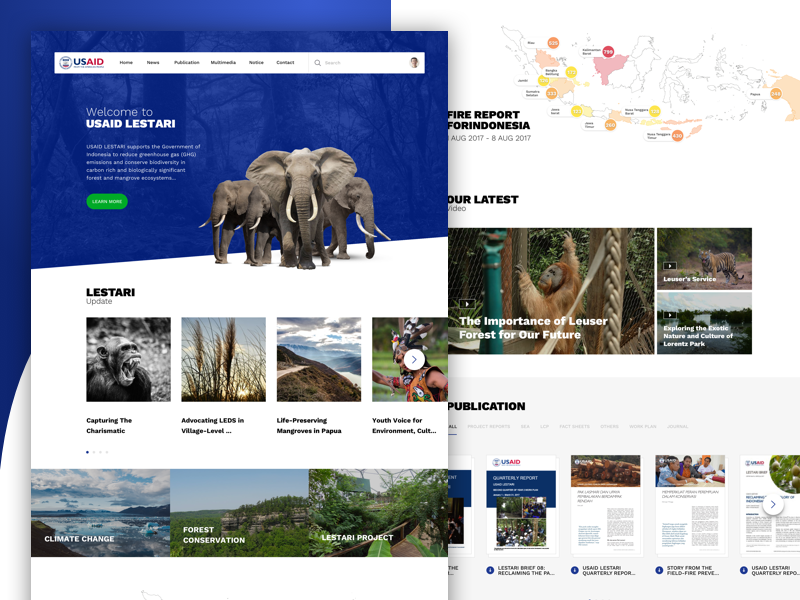
Task: Open the Publication menu item
Action: [187, 62]
